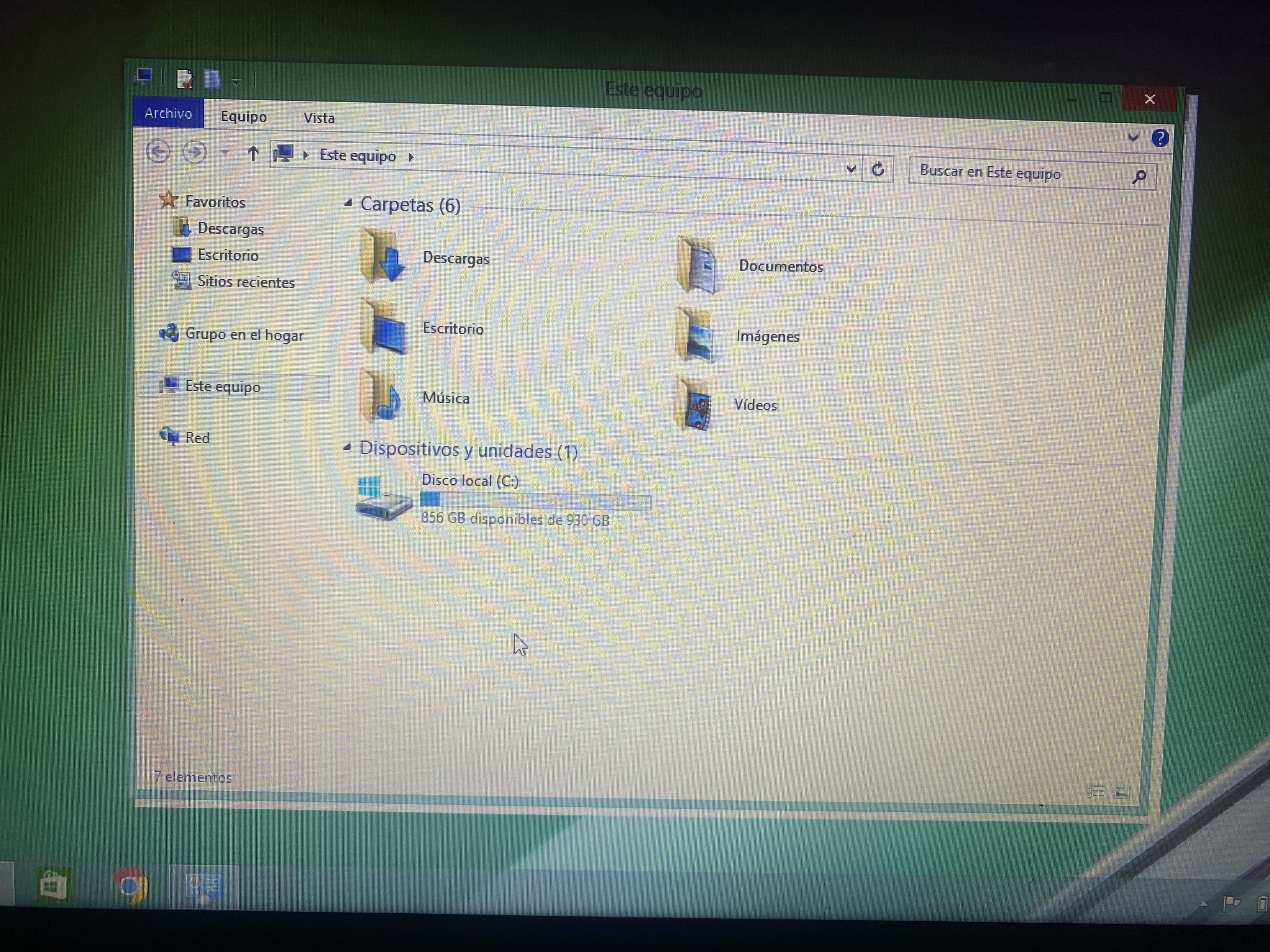The height and width of the screenshot is (952, 1270).
Task: Open the Archivo menu tab
Action: point(168,113)
